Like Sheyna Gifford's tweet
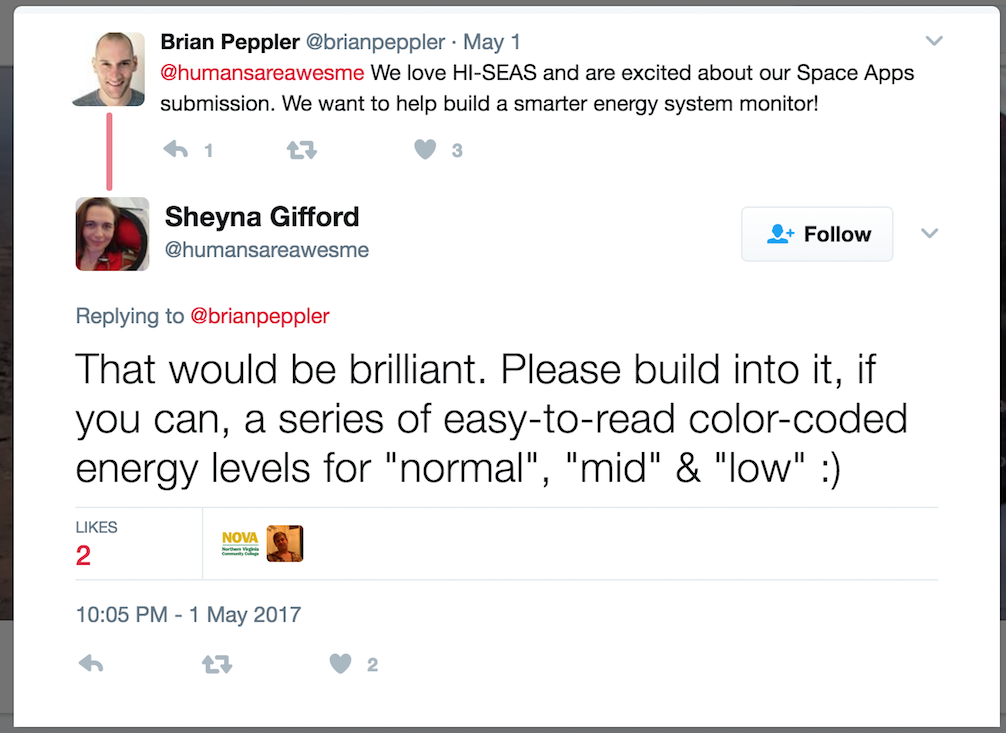 click(340, 664)
